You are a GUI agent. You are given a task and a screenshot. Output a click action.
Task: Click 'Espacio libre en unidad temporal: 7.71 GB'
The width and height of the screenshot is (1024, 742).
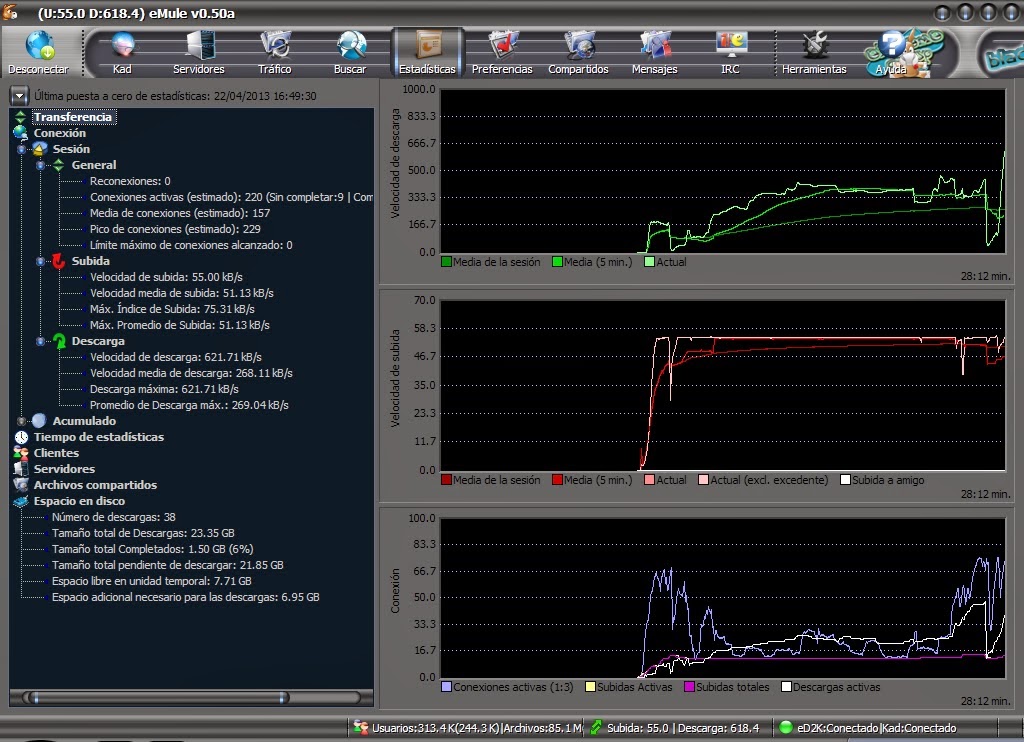point(152,581)
